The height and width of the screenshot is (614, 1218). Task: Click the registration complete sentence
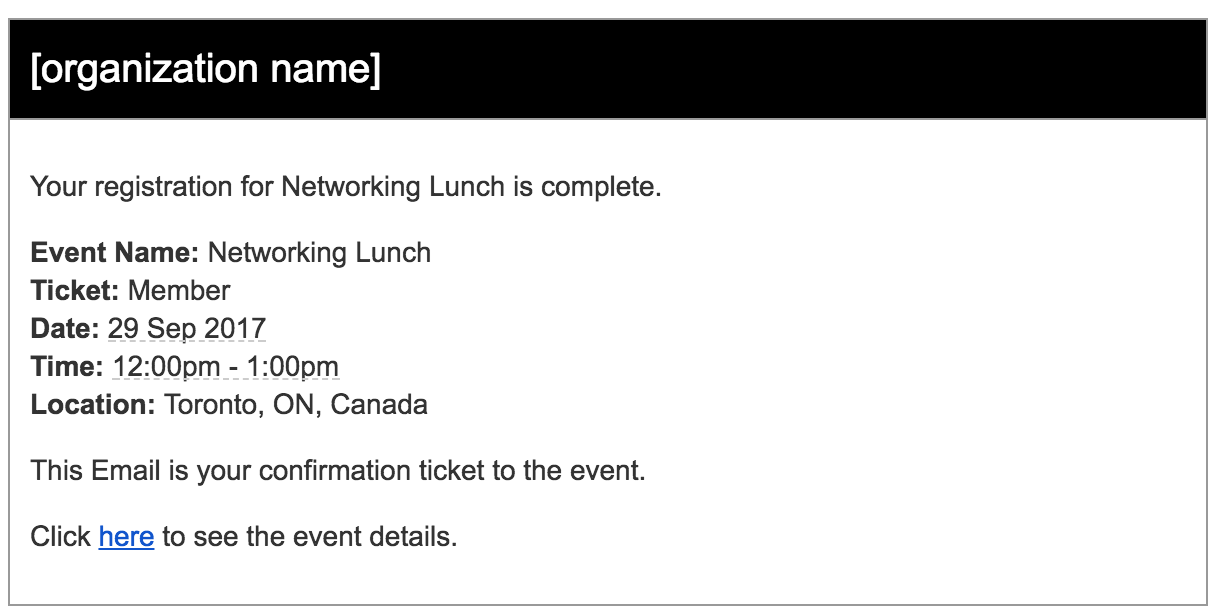[x=346, y=187]
